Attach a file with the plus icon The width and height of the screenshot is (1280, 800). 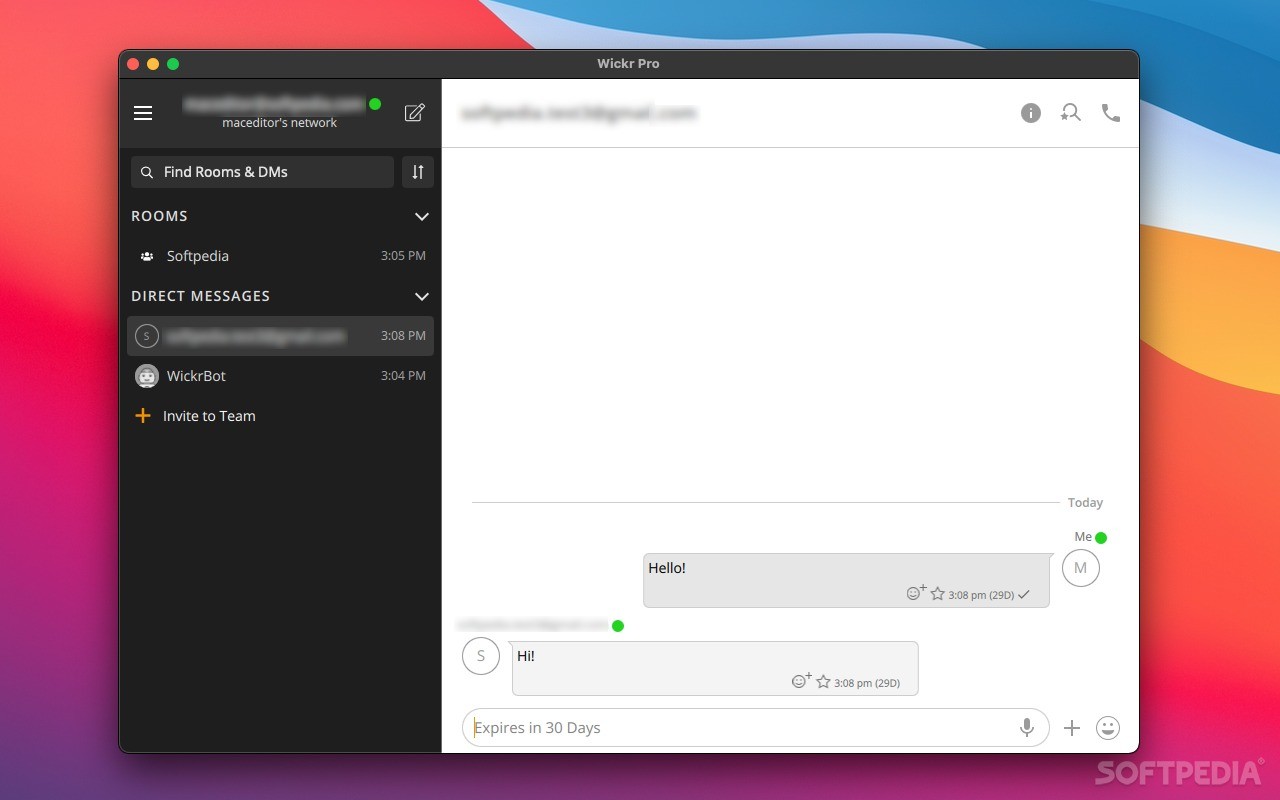tap(1071, 727)
